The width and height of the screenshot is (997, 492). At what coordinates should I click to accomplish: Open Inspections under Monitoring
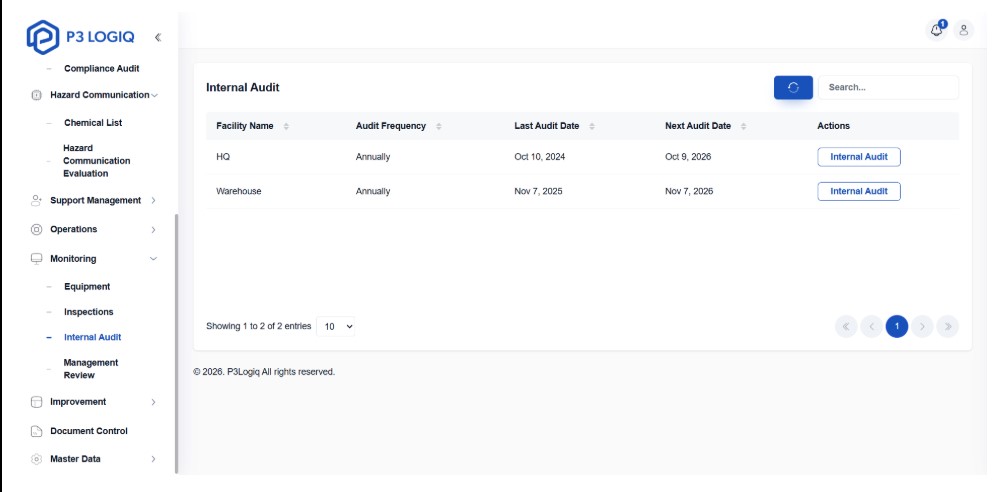pyautogui.click(x=88, y=312)
